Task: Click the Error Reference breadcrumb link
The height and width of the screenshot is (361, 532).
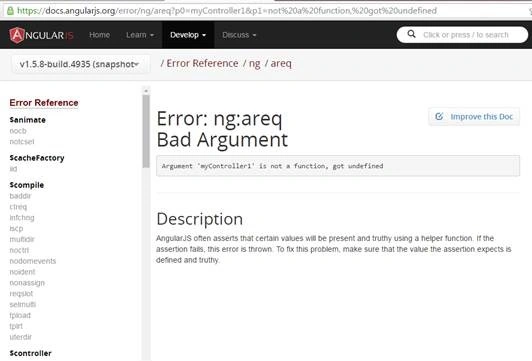Action: [x=202, y=63]
